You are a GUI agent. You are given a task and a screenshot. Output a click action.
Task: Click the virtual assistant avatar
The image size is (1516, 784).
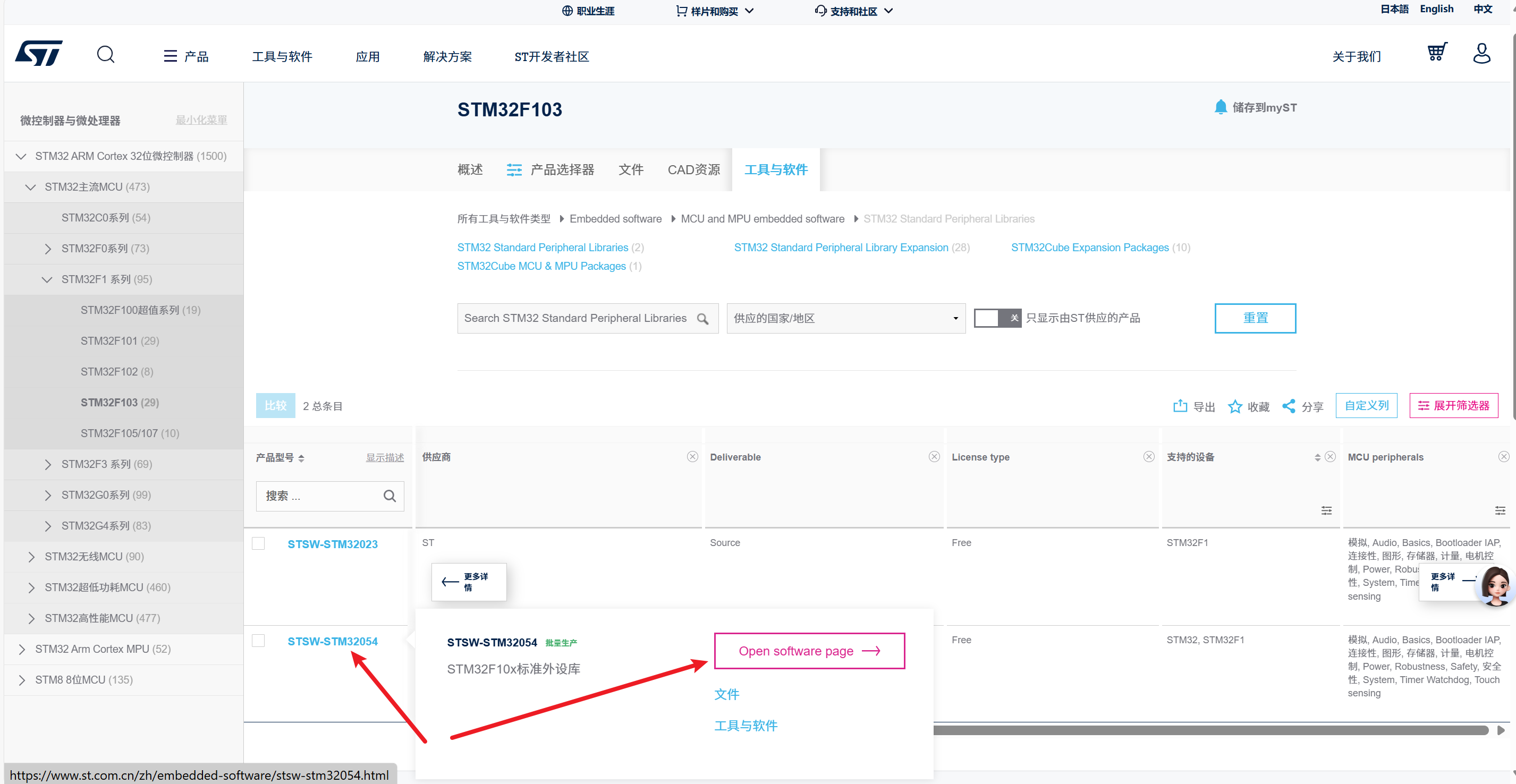(x=1495, y=585)
